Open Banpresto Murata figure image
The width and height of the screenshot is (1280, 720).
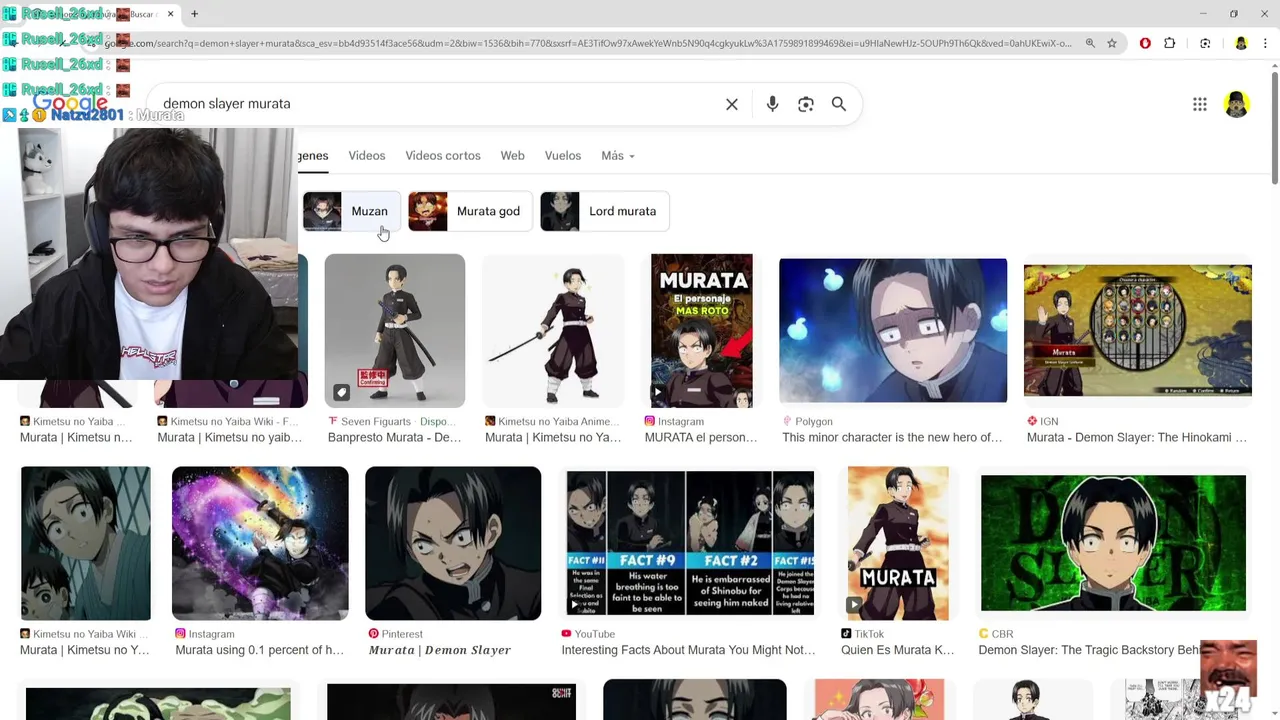(x=395, y=330)
